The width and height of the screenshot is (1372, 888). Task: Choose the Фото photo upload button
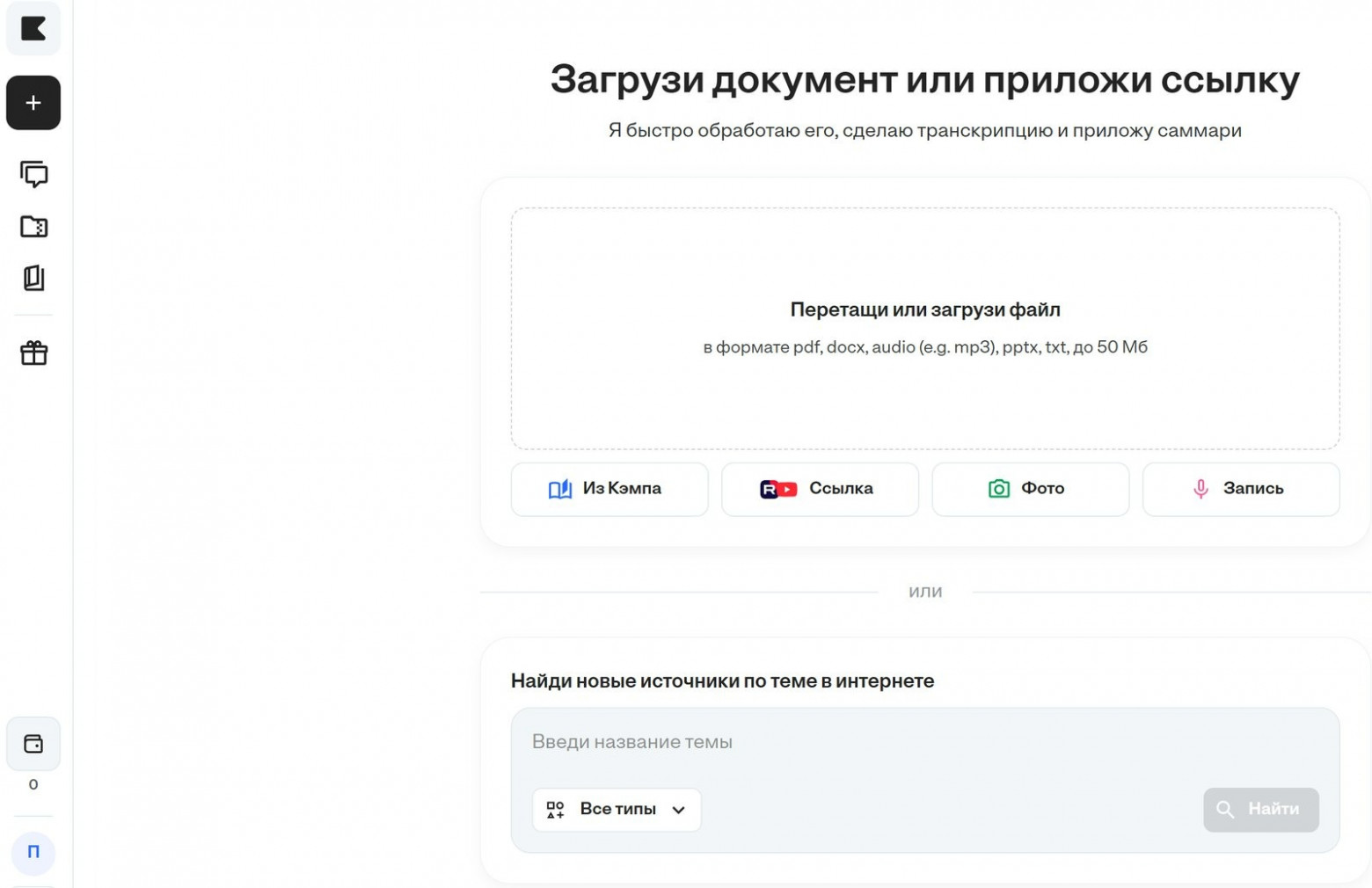(1030, 489)
